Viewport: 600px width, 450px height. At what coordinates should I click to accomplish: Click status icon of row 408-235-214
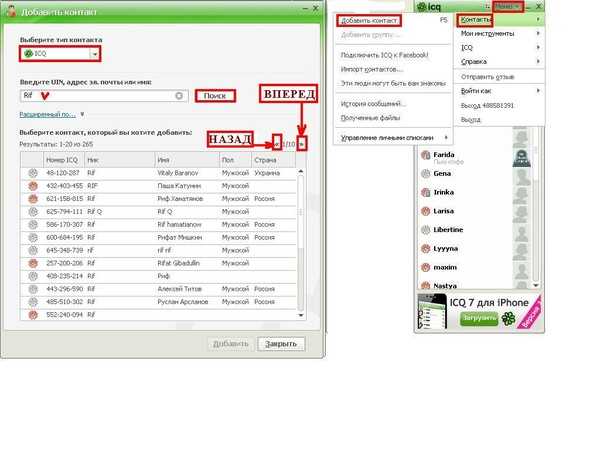[33, 276]
